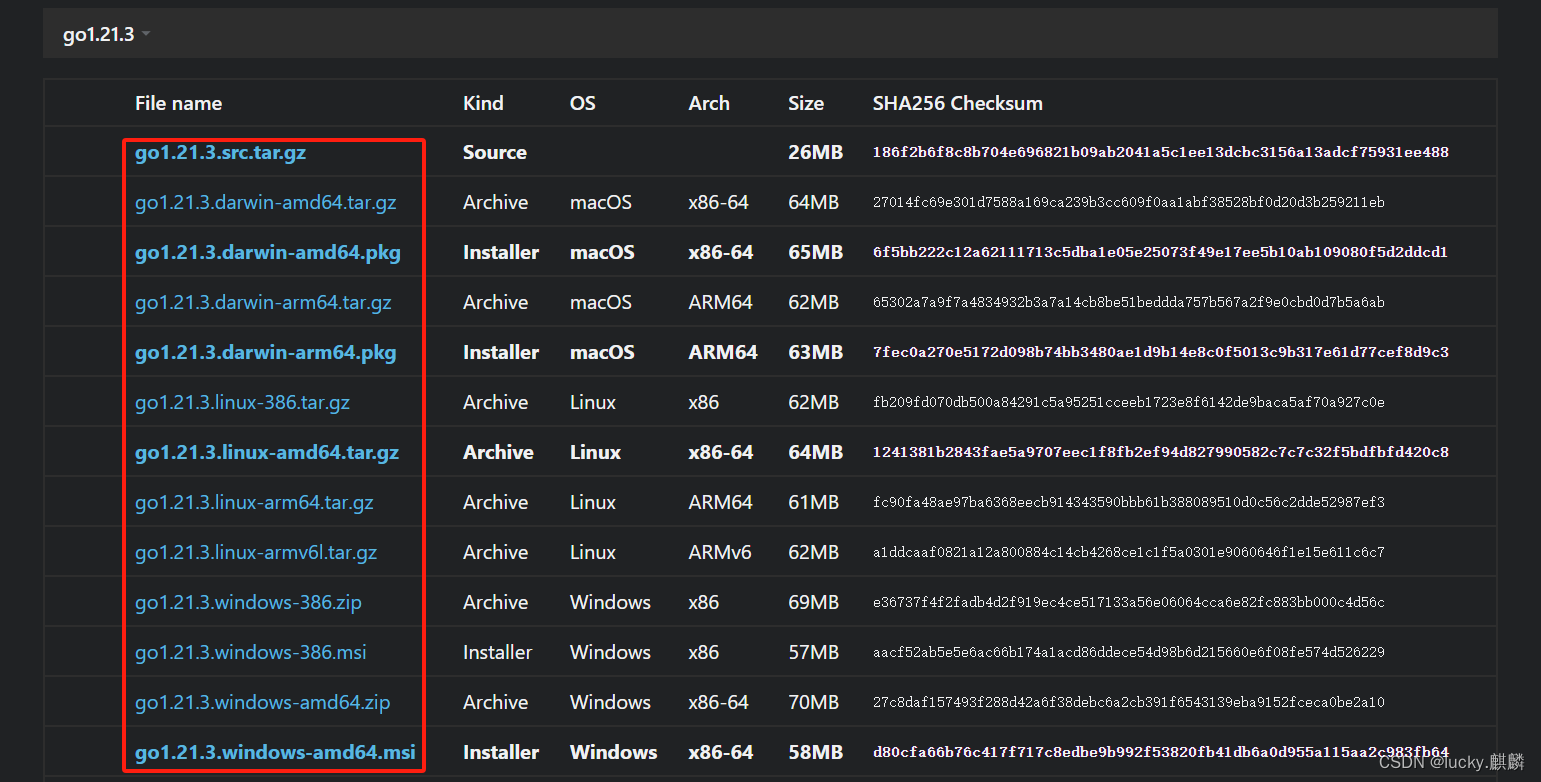Select checksum starting with a1ddcaaf0821

tap(1129, 553)
